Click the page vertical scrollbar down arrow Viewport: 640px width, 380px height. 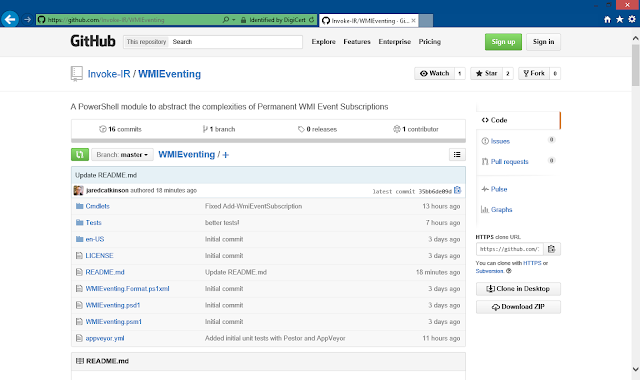coord(636,369)
